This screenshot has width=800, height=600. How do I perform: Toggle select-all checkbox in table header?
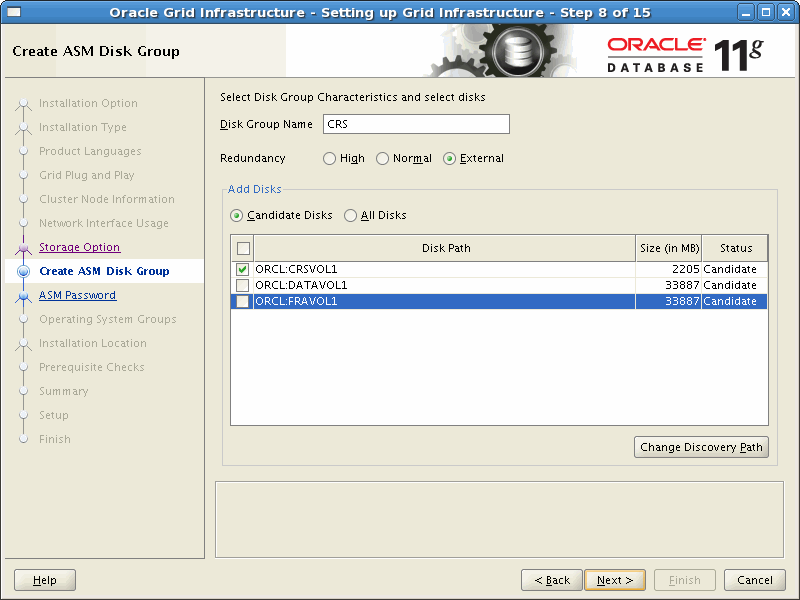click(243, 248)
